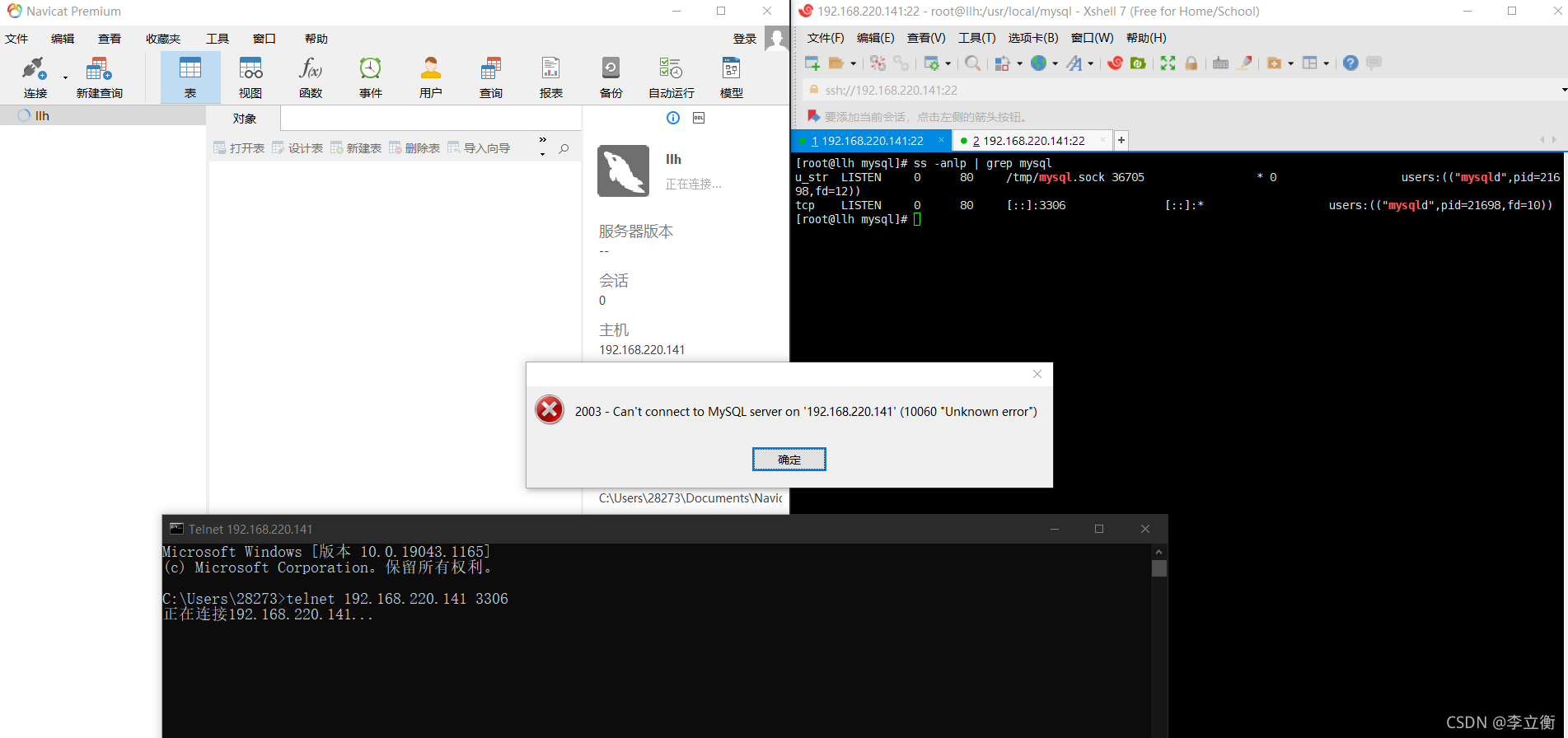Open the dropdown beside the globe icon
1568x738 pixels.
click(1055, 63)
